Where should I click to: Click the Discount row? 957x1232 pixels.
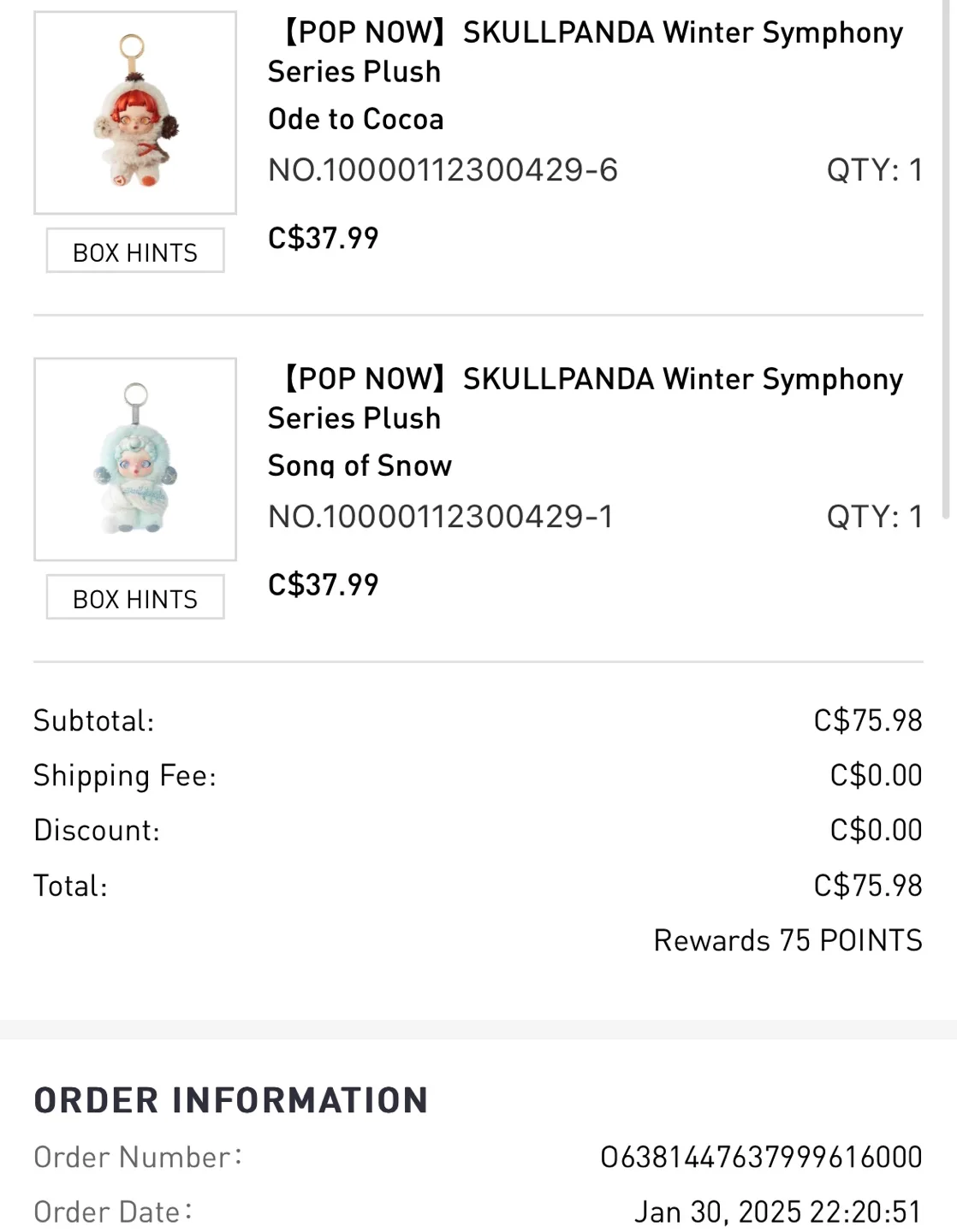tap(97, 829)
